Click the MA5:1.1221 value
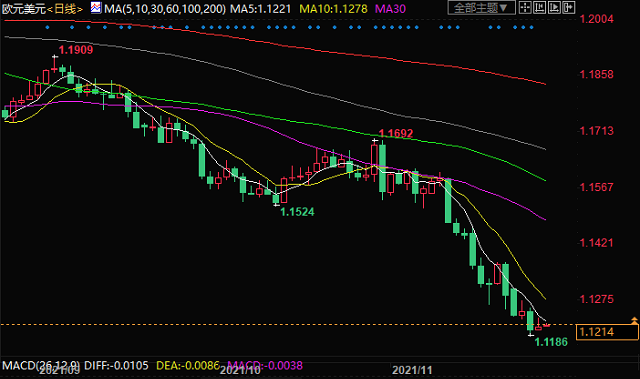Screen dimensions: 640x379 tap(260, 9)
